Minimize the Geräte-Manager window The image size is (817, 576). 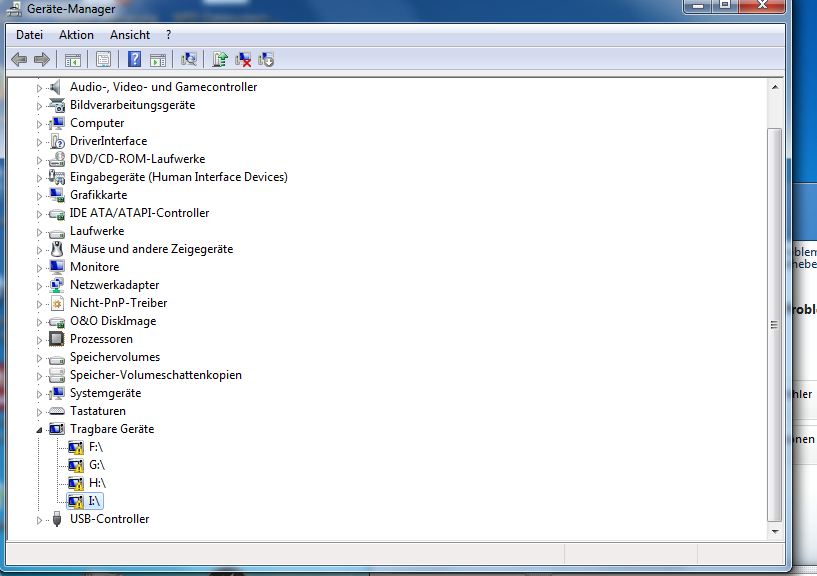[x=699, y=5]
